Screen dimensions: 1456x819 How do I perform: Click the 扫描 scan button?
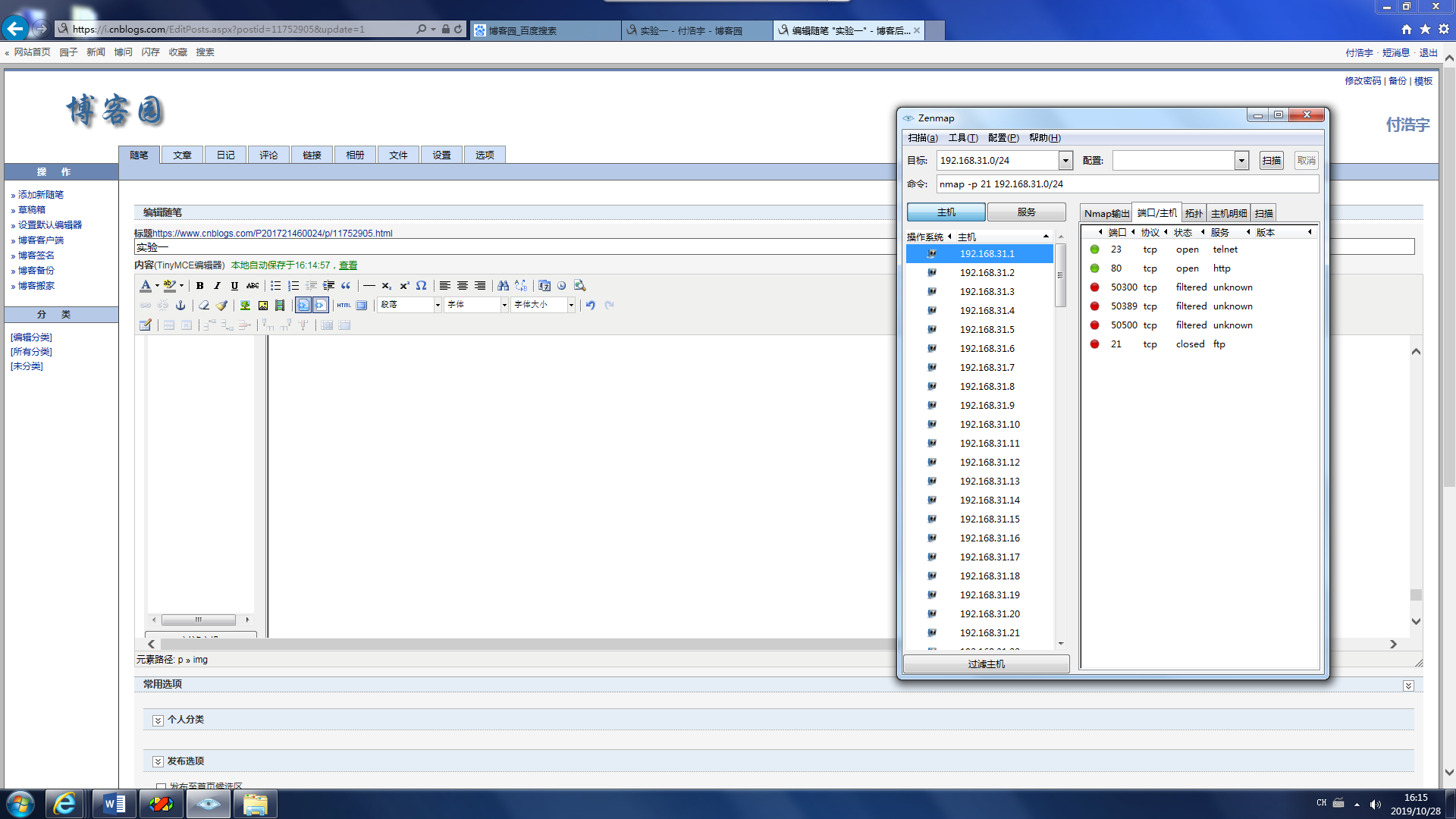1271,161
